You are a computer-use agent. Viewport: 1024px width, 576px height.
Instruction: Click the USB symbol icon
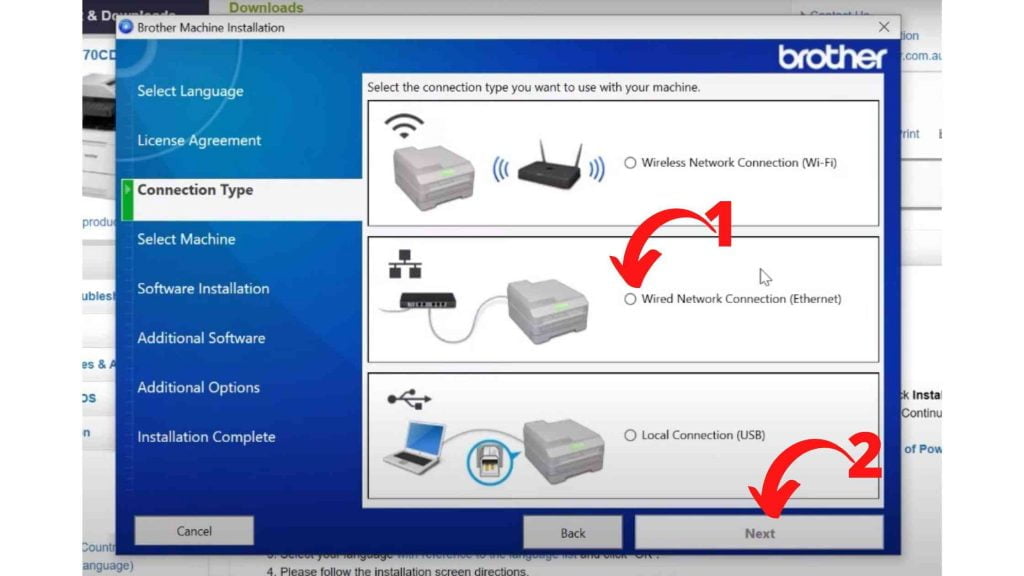(x=409, y=398)
